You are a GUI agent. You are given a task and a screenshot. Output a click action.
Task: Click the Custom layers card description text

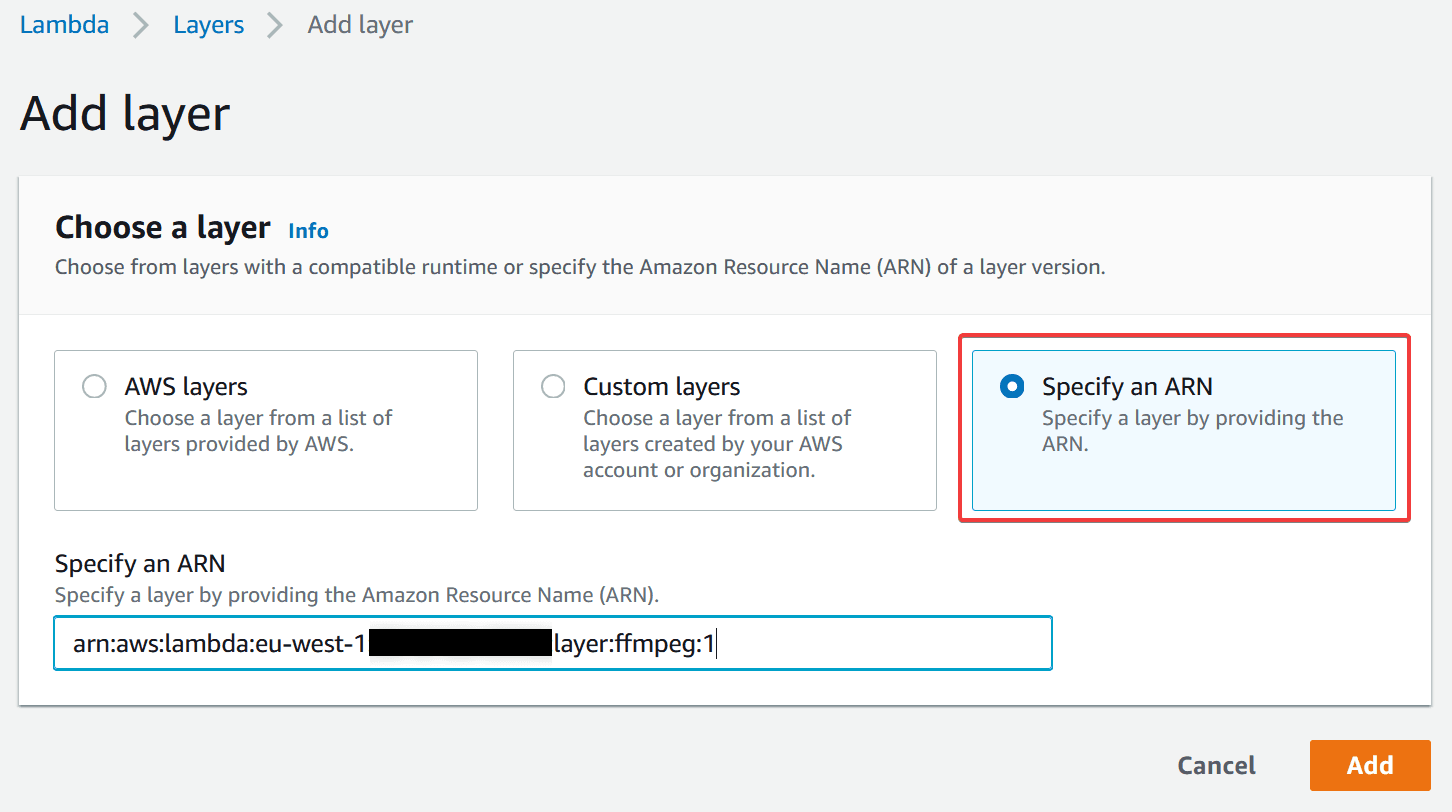pyautogui.click(x=716, y=444)
